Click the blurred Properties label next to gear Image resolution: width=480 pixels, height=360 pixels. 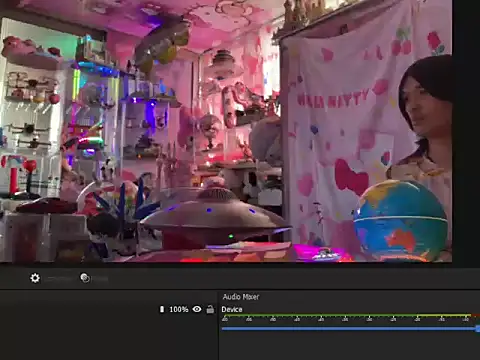click(59, 279)
